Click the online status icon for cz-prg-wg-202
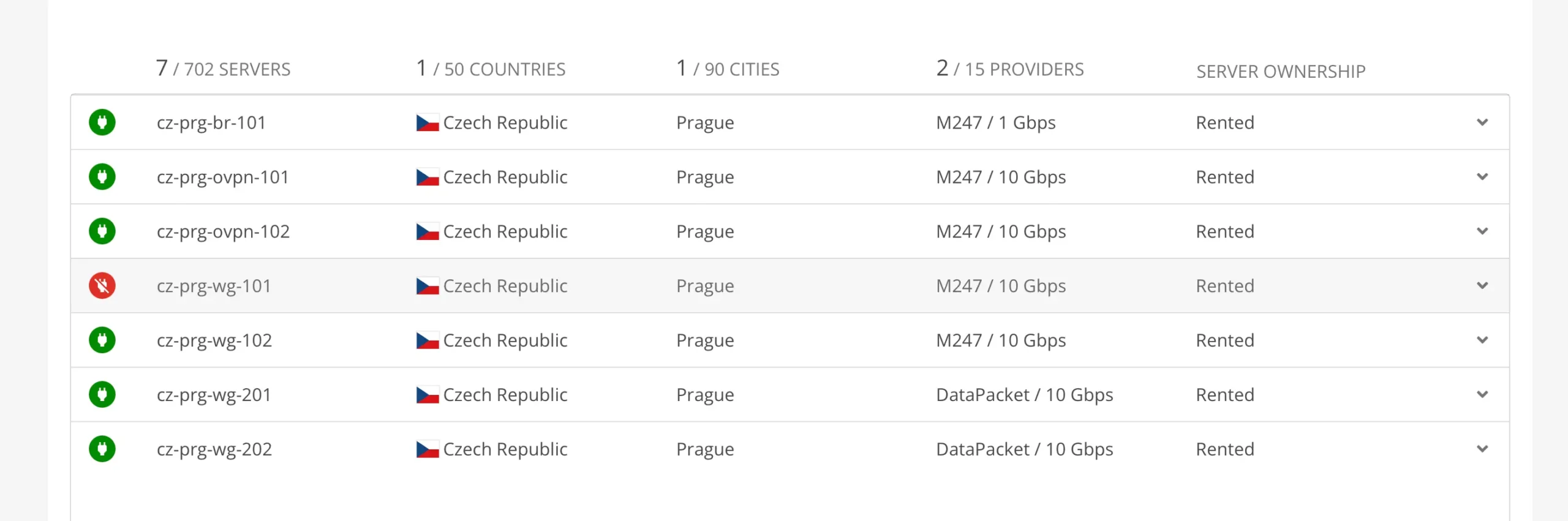The image size is (1568, 521). coord(102,449)
